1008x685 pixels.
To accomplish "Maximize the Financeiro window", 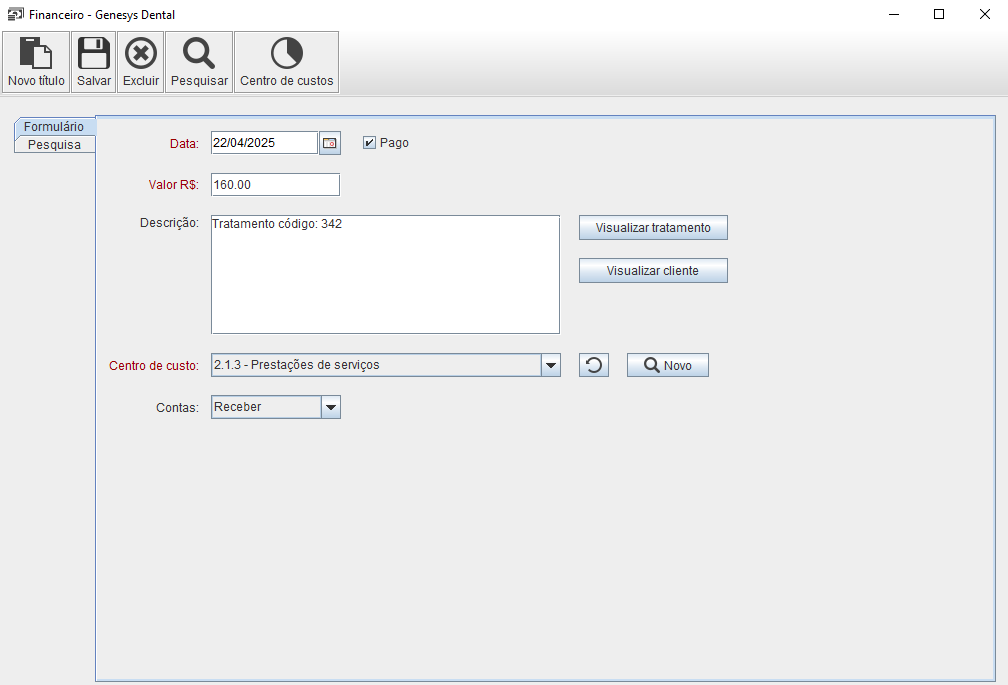I will pyautogui.click(x=939, y=14).
